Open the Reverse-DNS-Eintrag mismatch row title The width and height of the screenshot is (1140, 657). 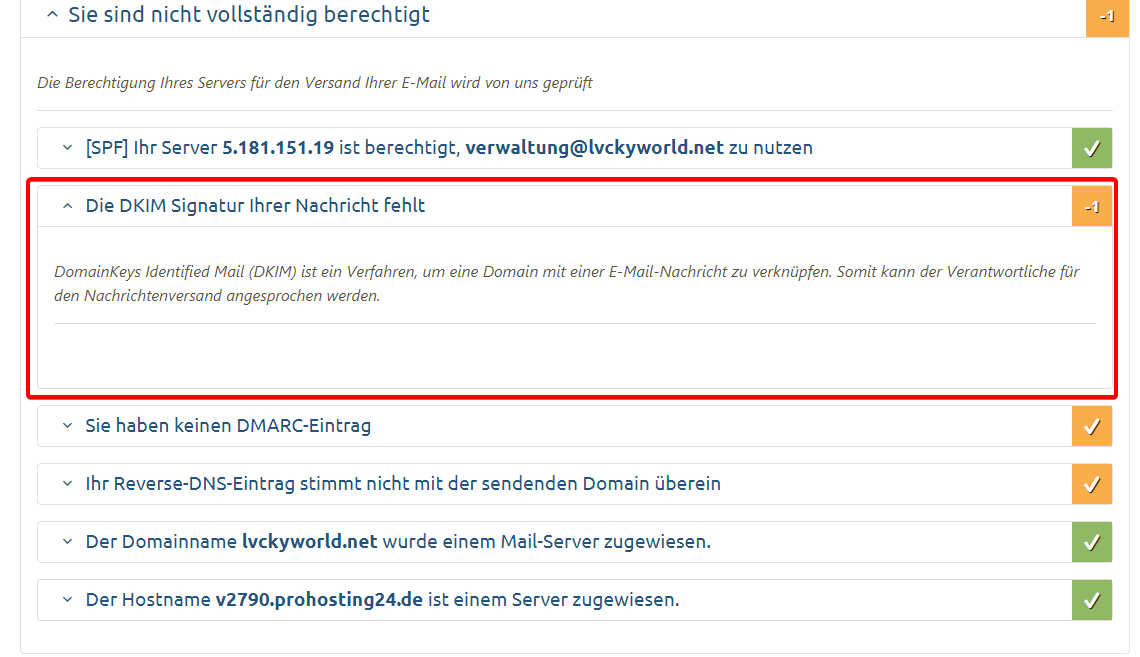coord(403,484)
